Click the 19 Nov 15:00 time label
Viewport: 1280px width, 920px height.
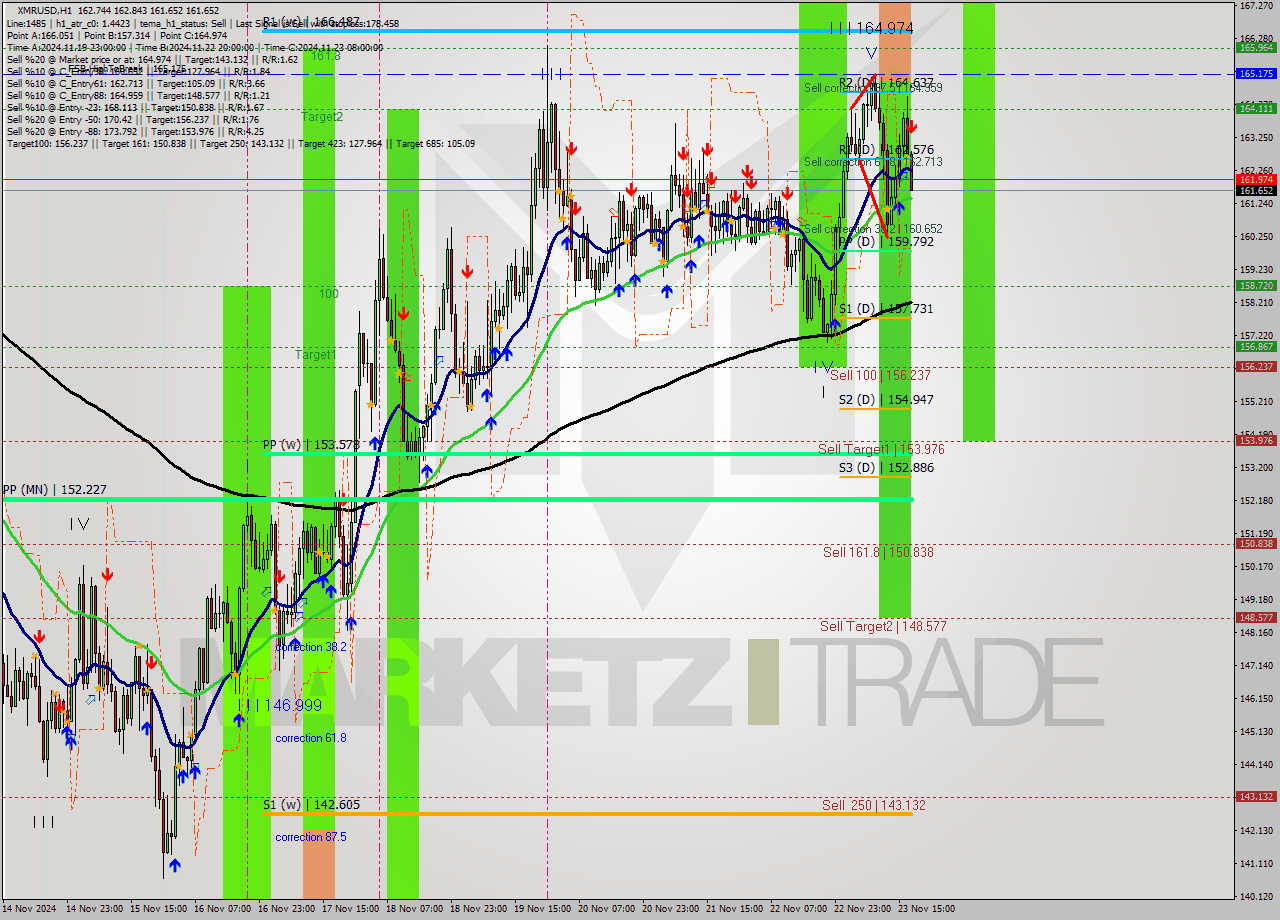pos(542,909)
